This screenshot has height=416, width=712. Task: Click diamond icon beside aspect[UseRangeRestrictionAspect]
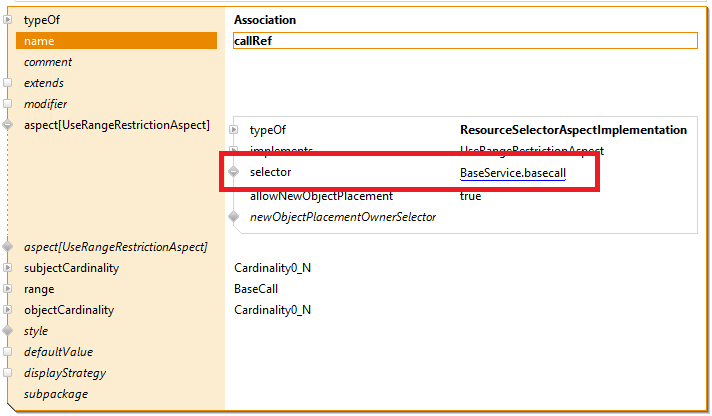pyautogui.click(x=9, y=125)
